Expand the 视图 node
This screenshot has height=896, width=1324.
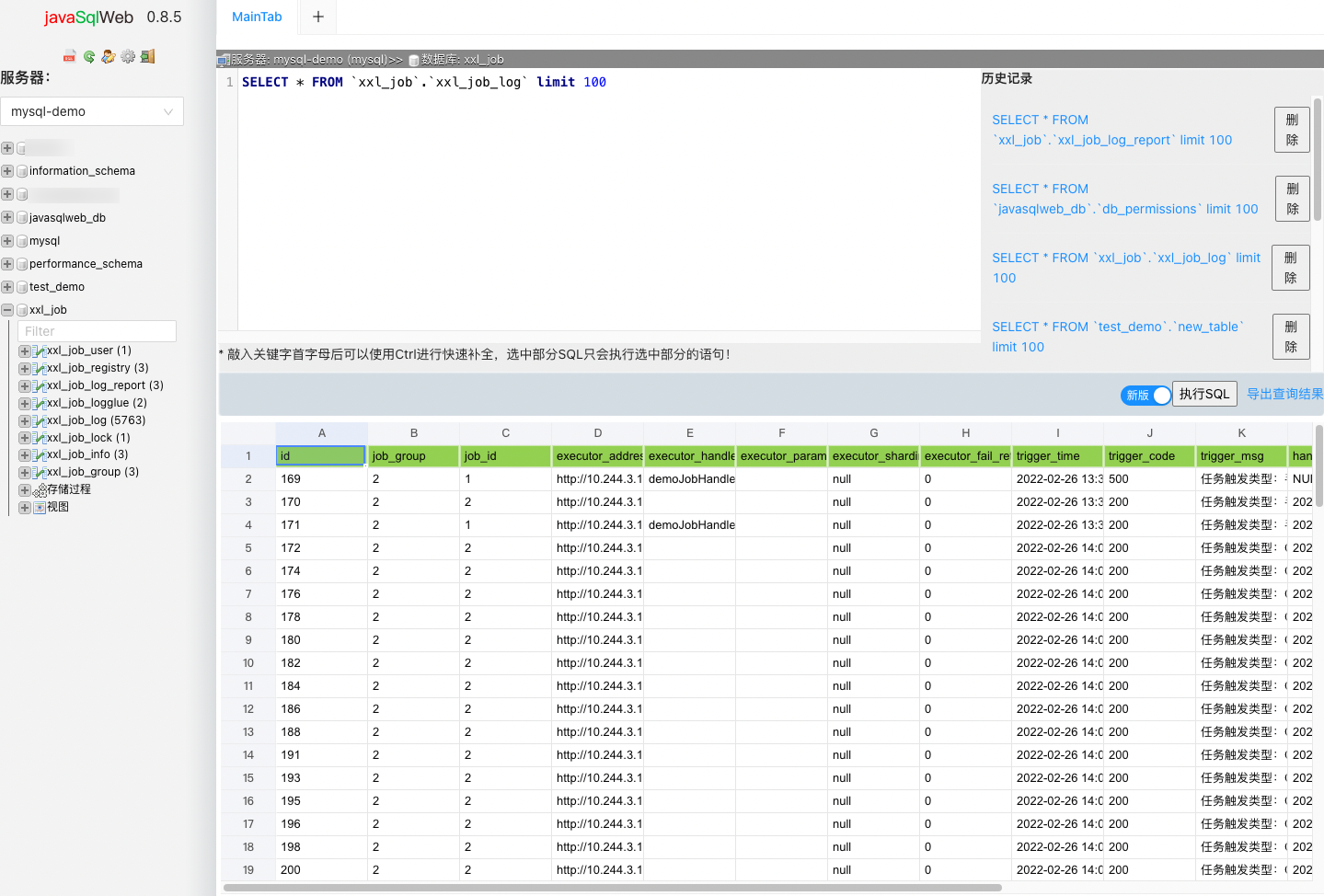coord(25,507)
